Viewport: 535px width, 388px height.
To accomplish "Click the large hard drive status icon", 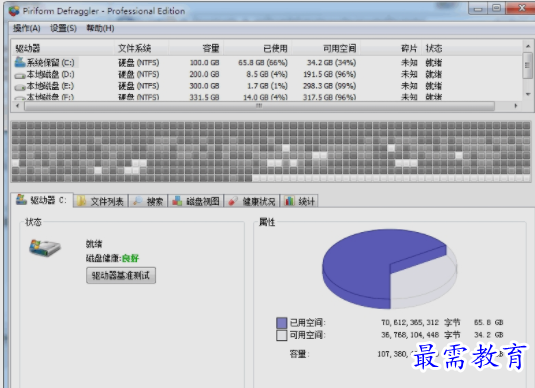I will (x=45, y=248).
